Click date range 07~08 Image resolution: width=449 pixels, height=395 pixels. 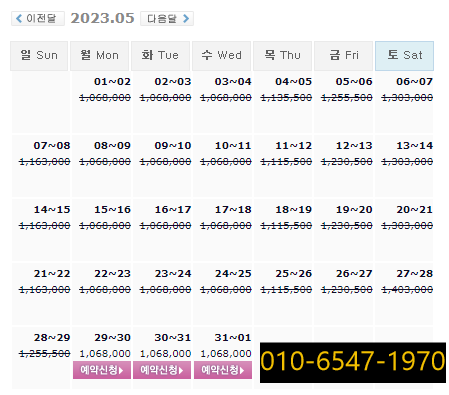click(52, 146)
